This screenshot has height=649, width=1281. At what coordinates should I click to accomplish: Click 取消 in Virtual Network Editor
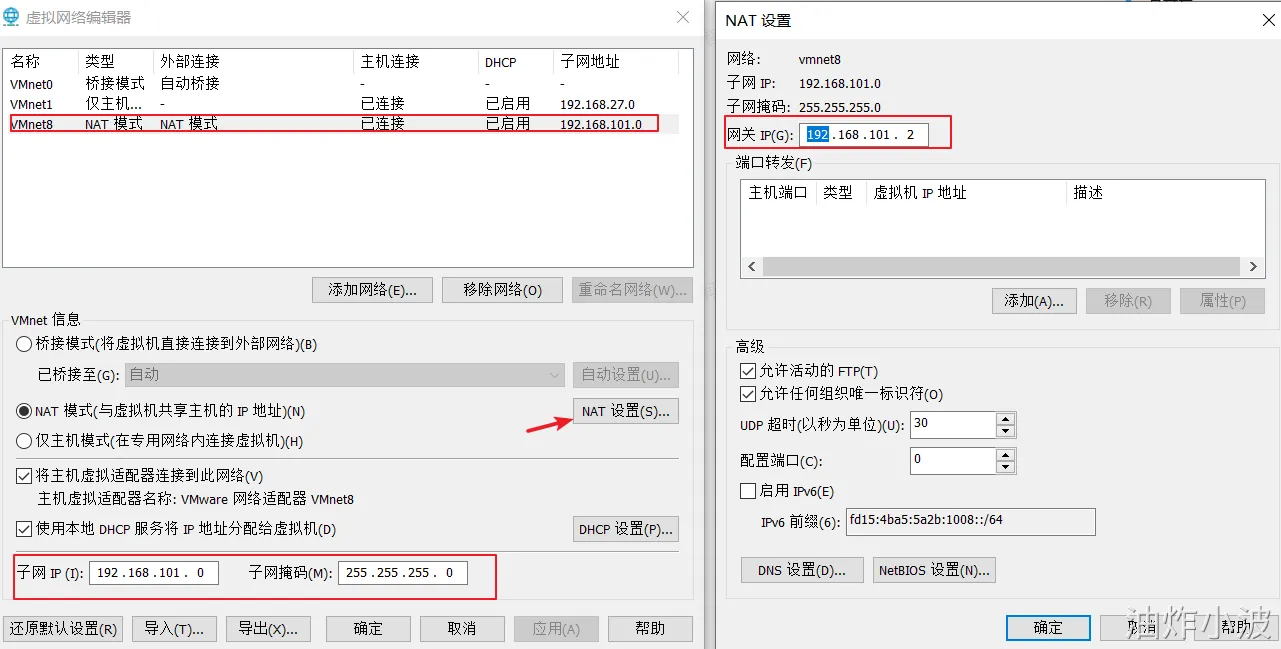[462, 629]
